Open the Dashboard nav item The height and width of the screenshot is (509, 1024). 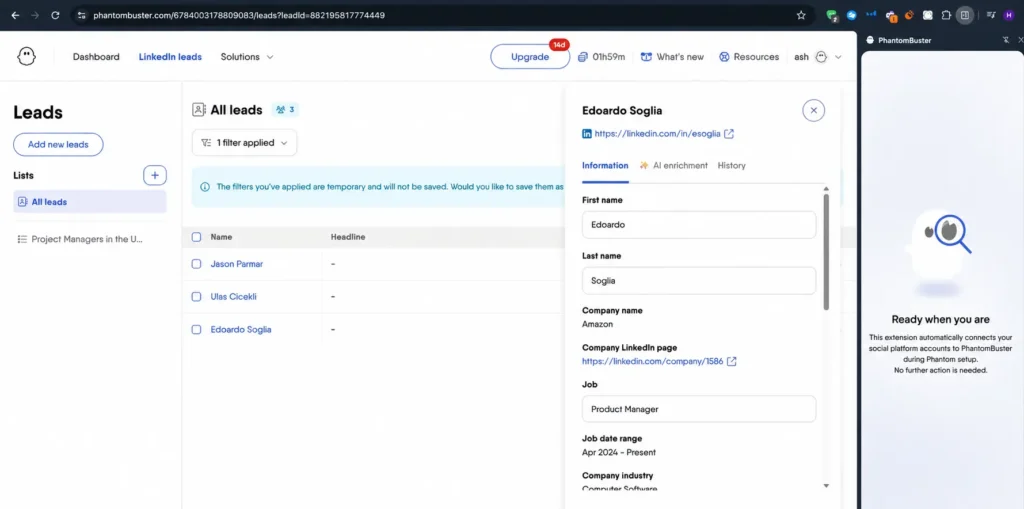pyautogui.click(x=96, y=57)
